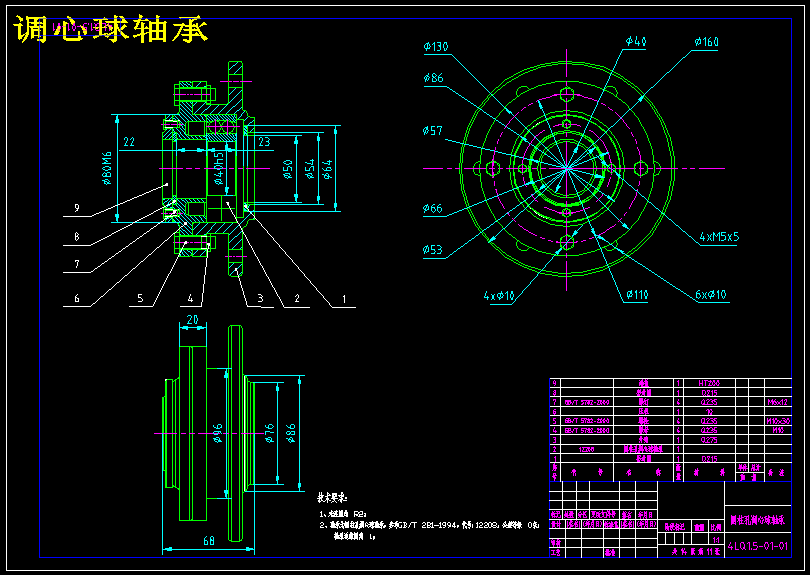Click leader number 8 beside section view

click(77, 237)
